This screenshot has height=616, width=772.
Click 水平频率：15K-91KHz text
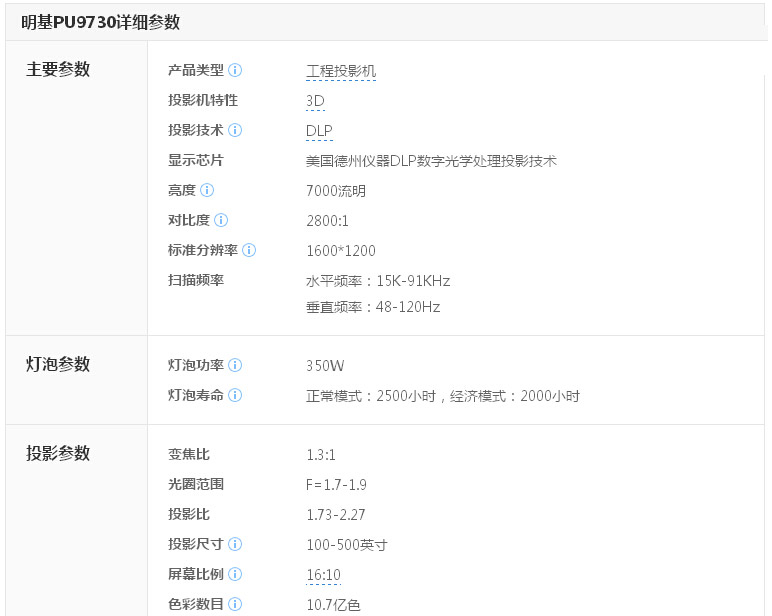(378, 281)
